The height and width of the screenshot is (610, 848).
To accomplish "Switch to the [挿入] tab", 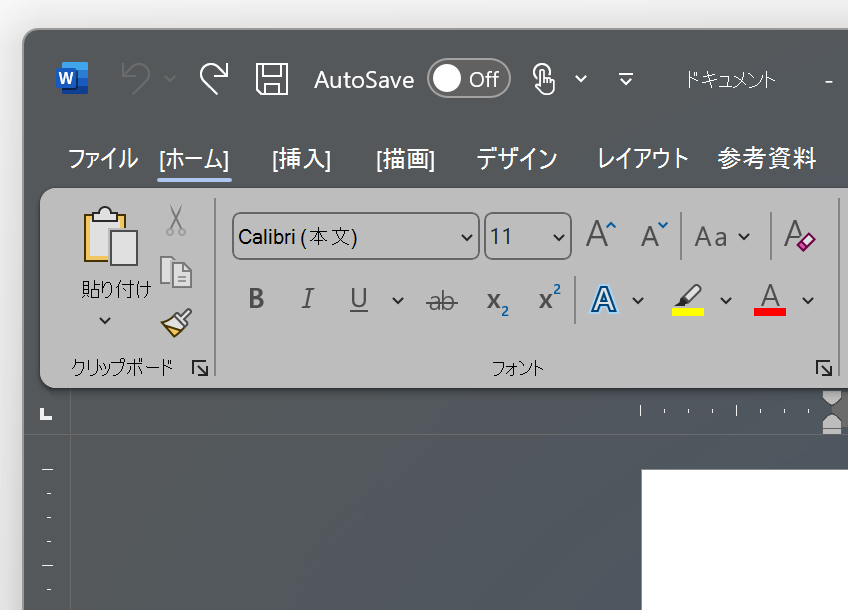I will (301, 160).
